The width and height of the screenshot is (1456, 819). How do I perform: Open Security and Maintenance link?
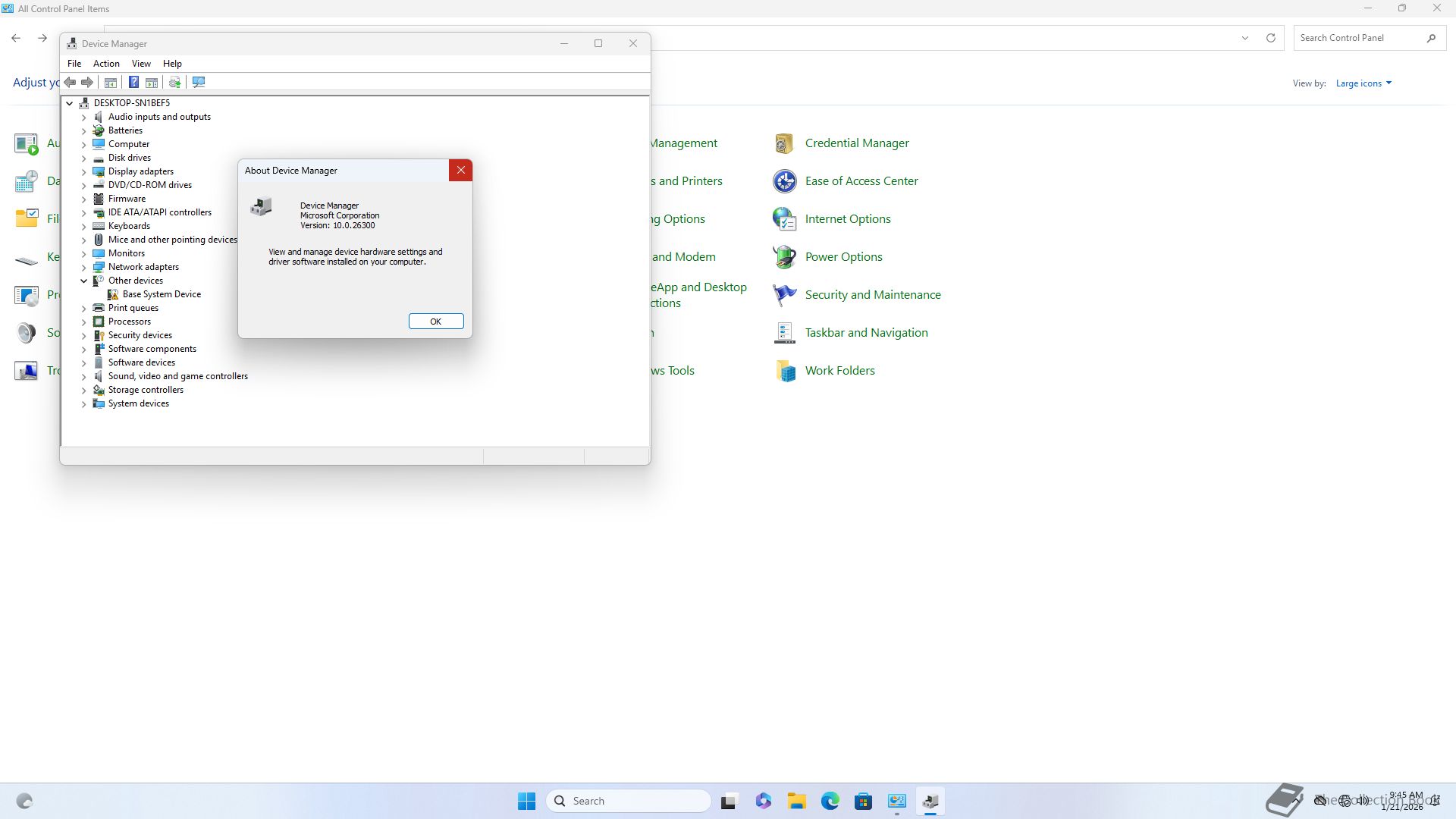coord(872,295)
